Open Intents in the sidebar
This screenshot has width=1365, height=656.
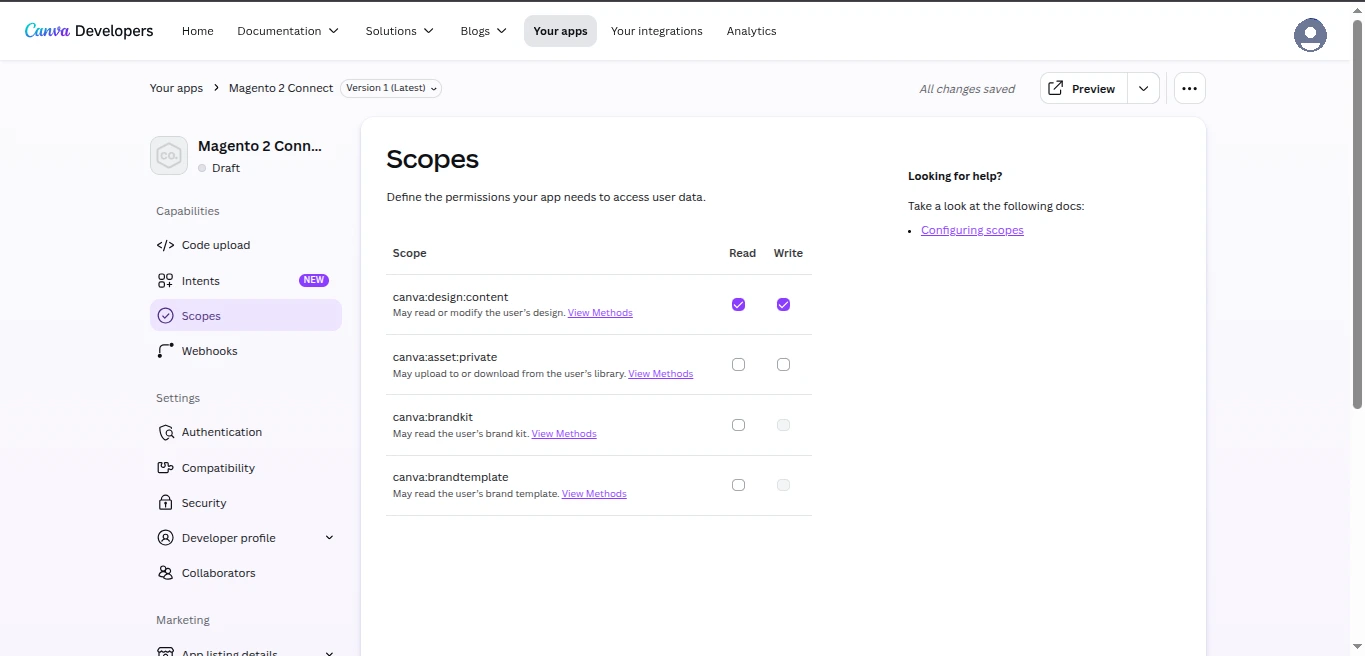[x=246, y=281]
